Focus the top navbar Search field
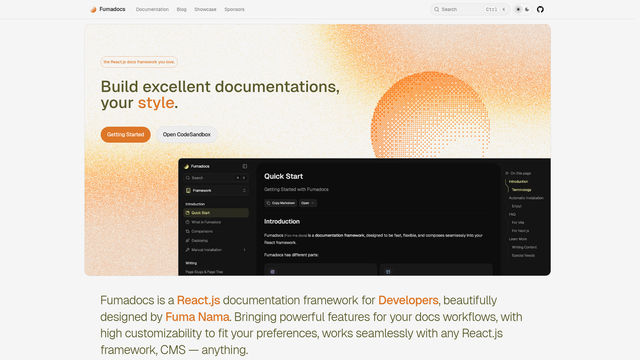The width and height of the screenshot is (640, 360). (x=470, y=9)
